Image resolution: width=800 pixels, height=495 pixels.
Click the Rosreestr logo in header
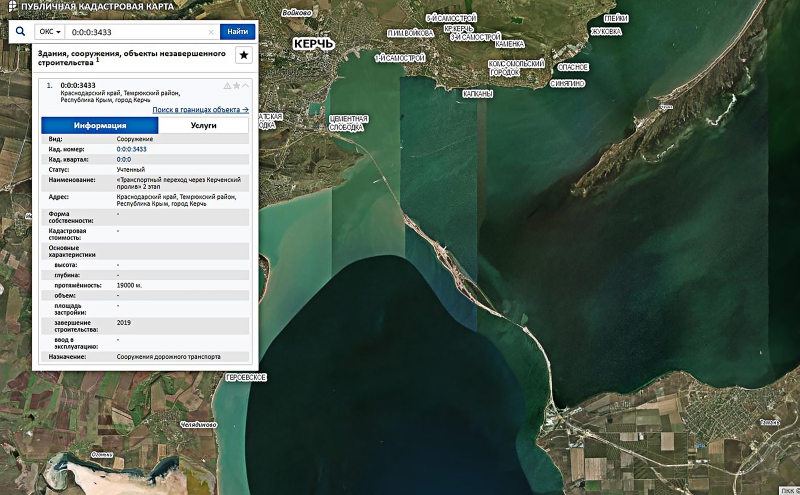click(x=11, y=8)
